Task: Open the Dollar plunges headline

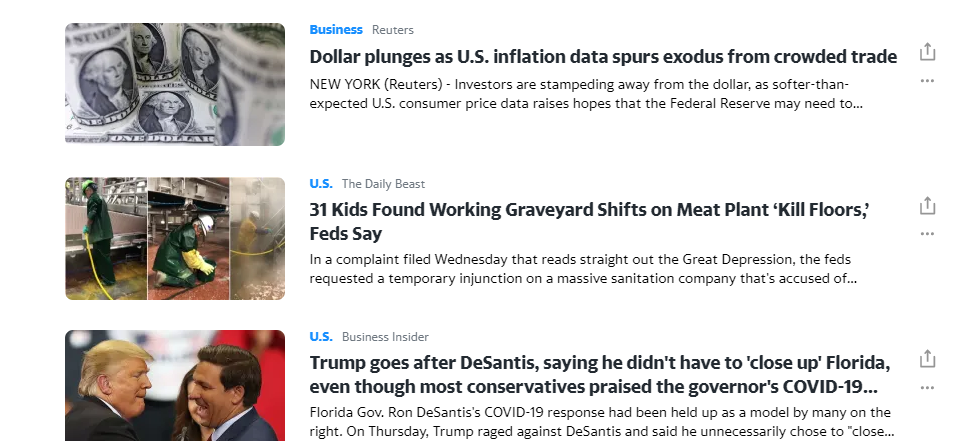Action: [603, 57]
